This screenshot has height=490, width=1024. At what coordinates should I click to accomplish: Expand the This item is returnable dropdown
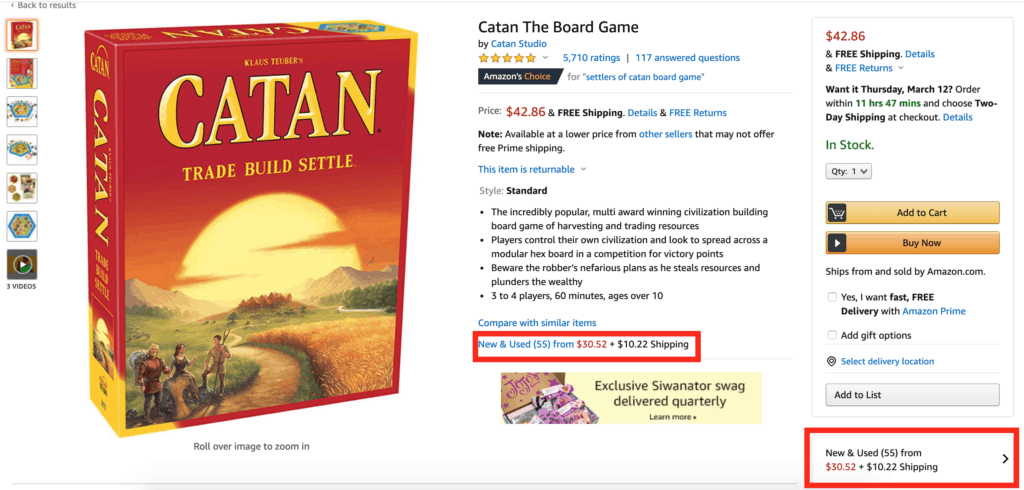click(x=583, y=170)
